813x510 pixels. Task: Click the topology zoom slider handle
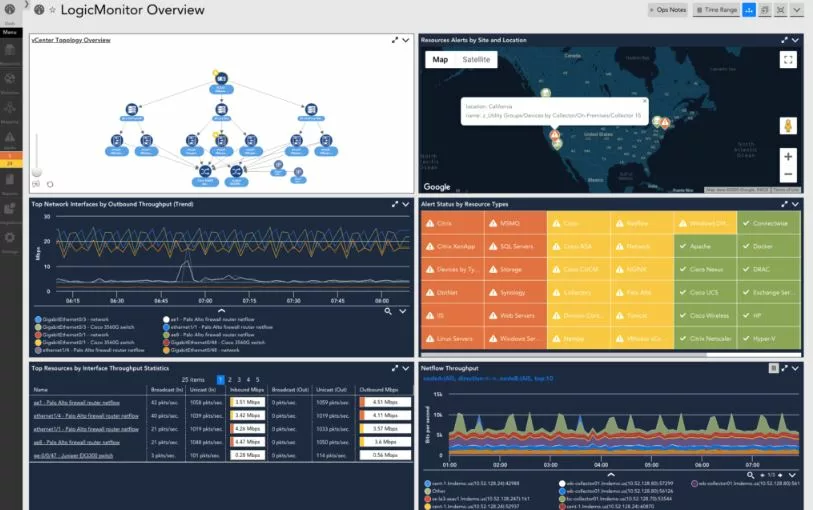37,172
